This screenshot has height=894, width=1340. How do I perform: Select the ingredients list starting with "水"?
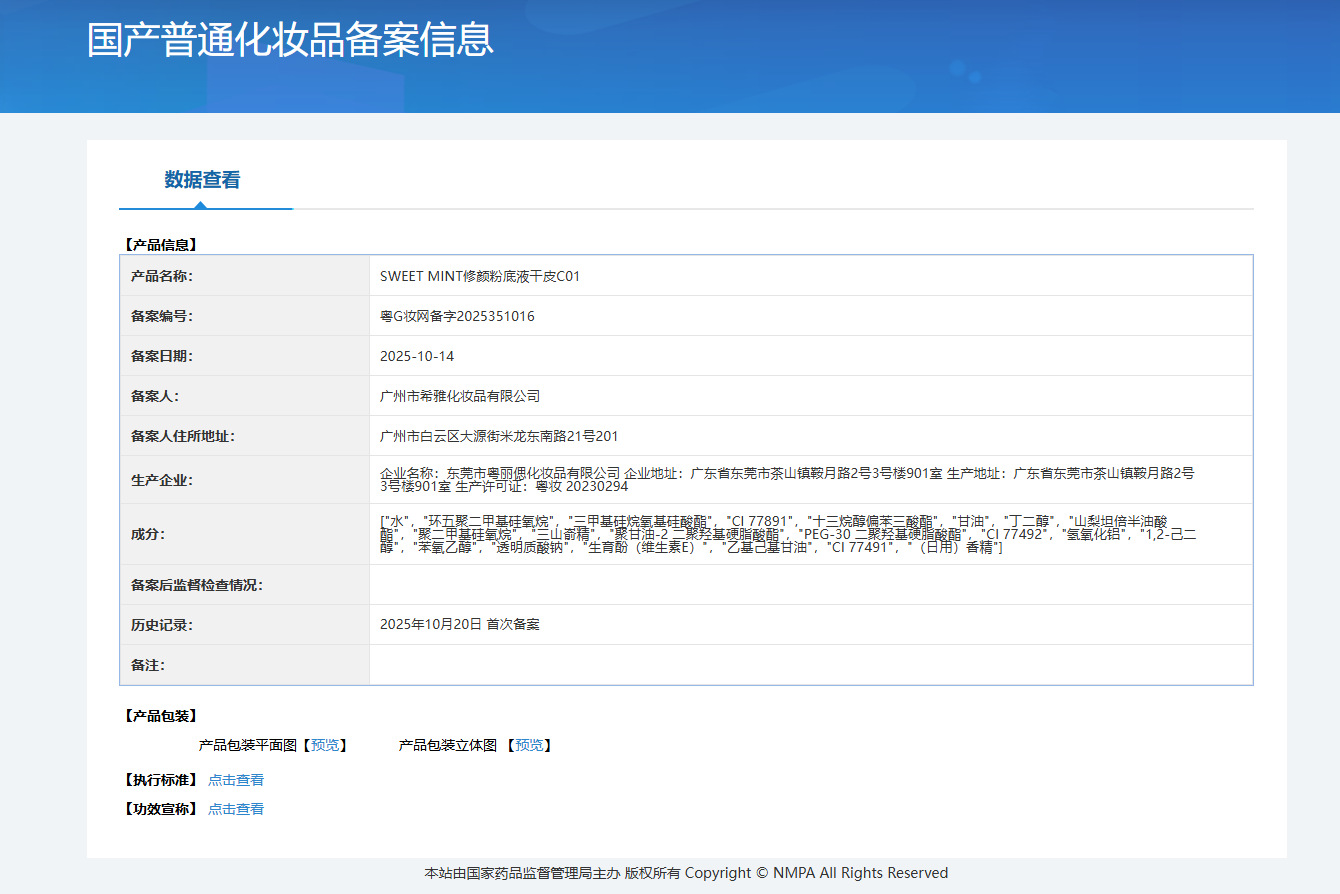tap(788, 535)
